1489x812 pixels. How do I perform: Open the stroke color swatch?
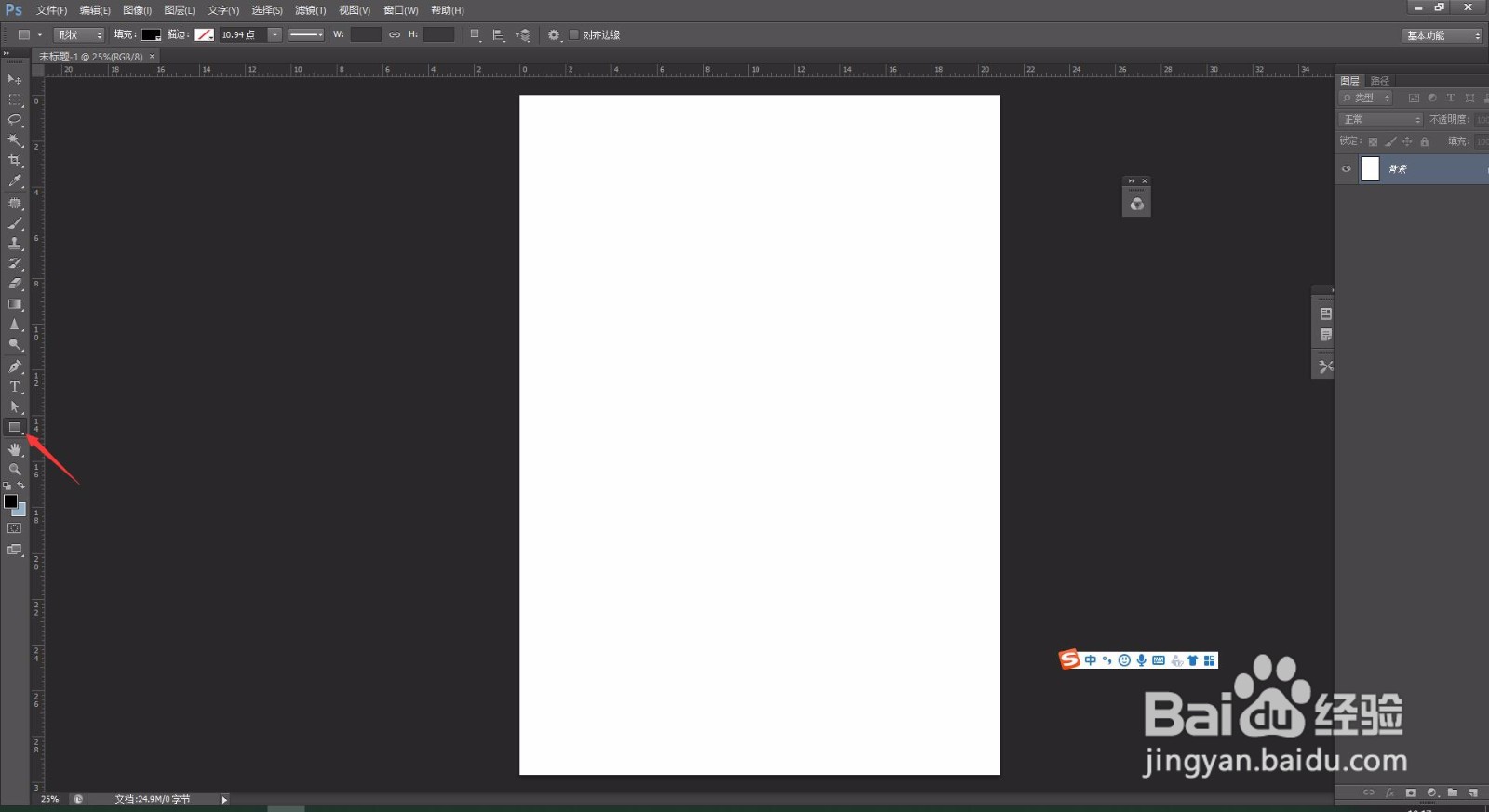tap(204, 34)
